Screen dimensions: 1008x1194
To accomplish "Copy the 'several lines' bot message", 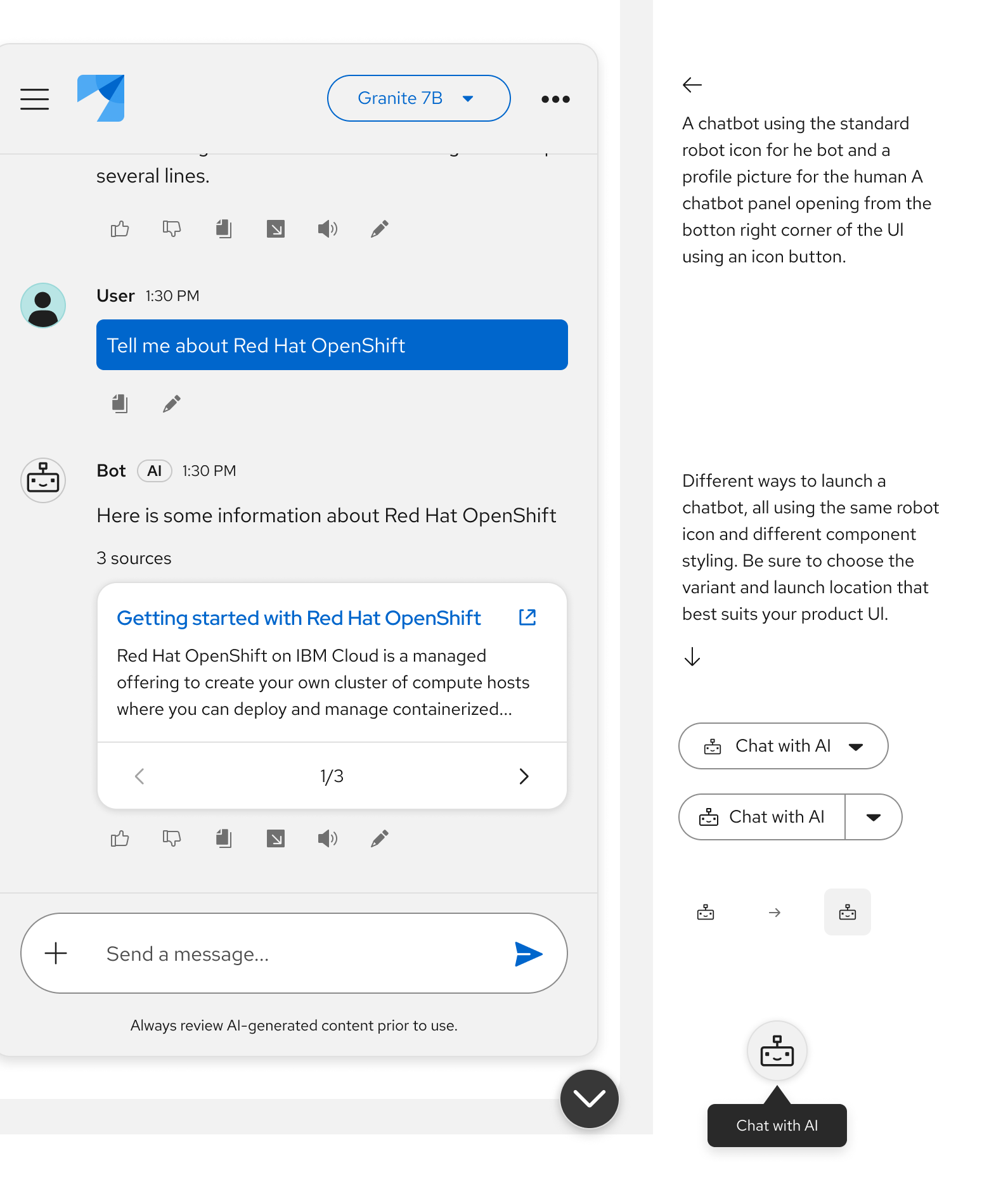I will point(224,229).
